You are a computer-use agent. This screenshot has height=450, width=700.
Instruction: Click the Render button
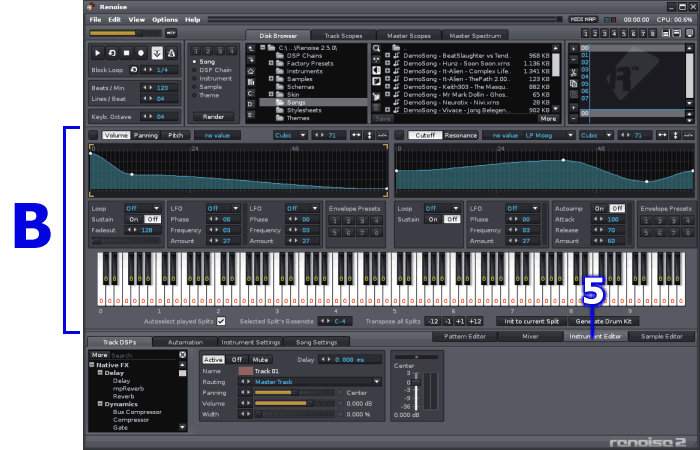point(213,117)
